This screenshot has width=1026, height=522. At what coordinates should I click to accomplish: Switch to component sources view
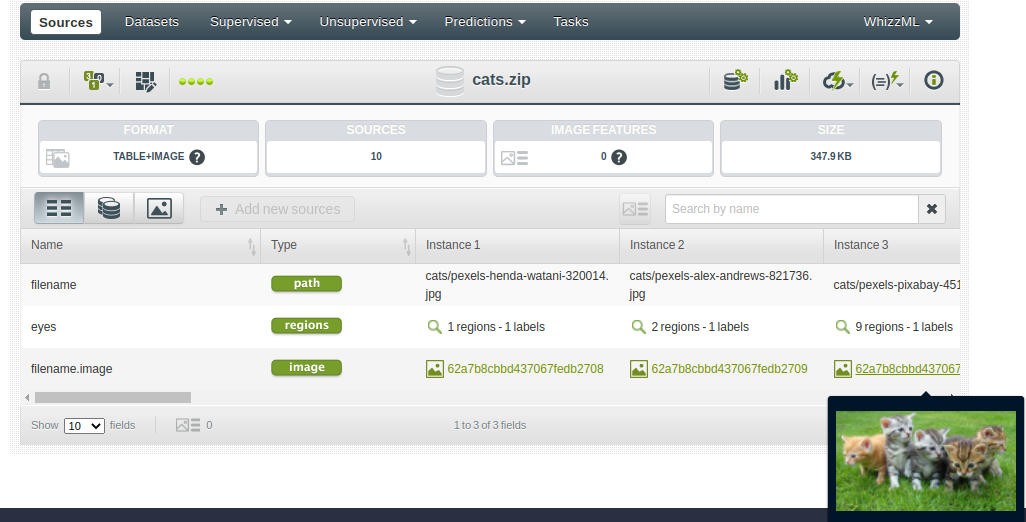click(109, 208)
